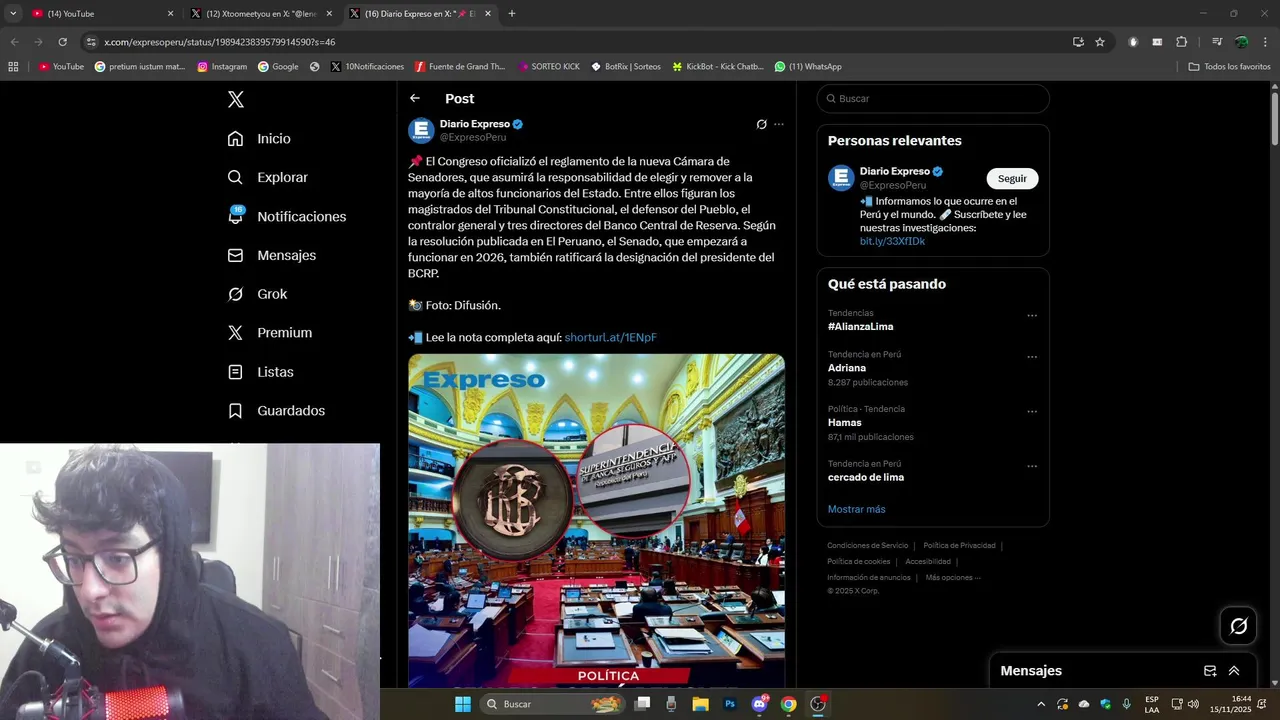Open the WhatsApp bookmark

click(808, 67)
